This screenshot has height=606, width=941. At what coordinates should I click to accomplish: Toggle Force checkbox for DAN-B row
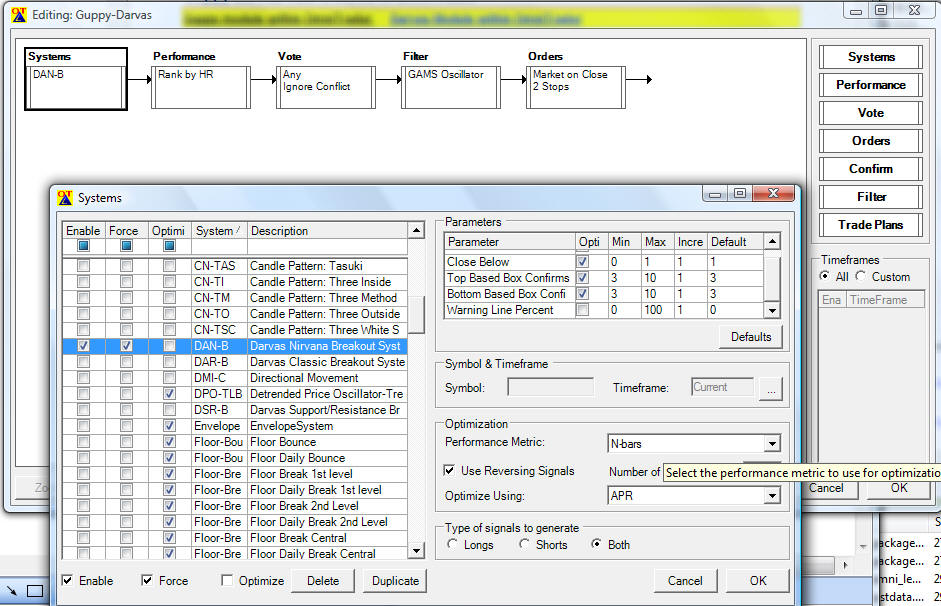coord(126,346)
